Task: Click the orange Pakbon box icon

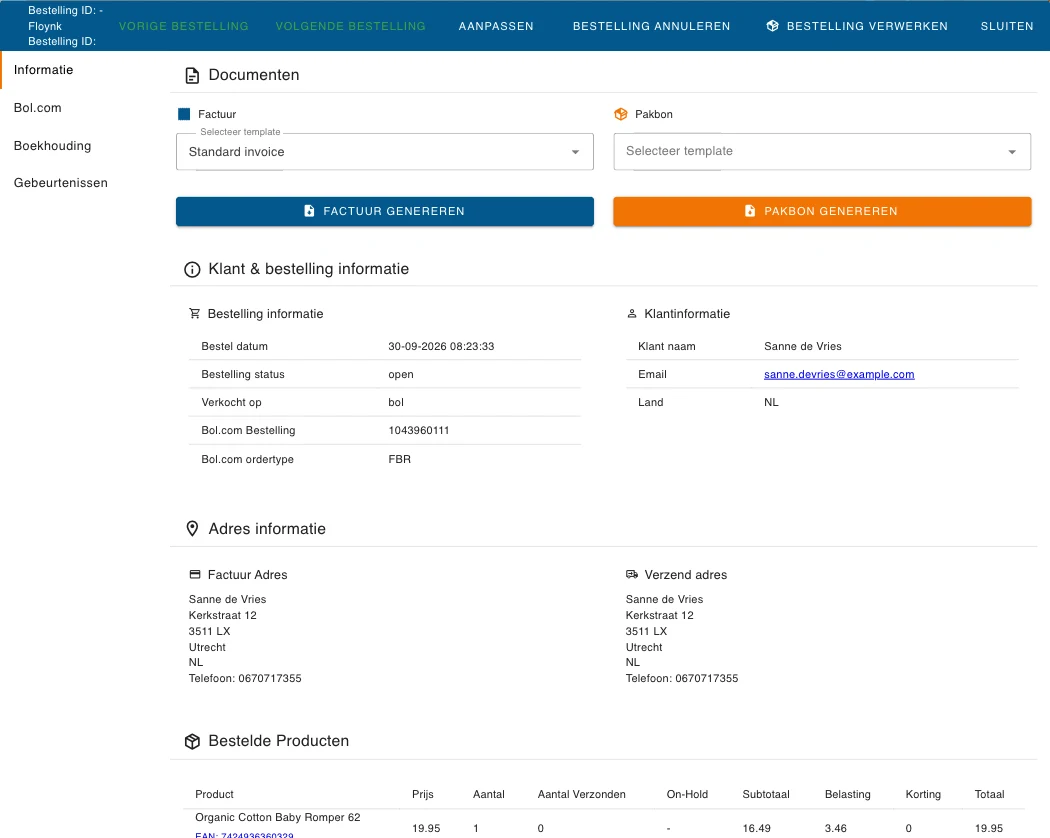Action: click(621, 114)
